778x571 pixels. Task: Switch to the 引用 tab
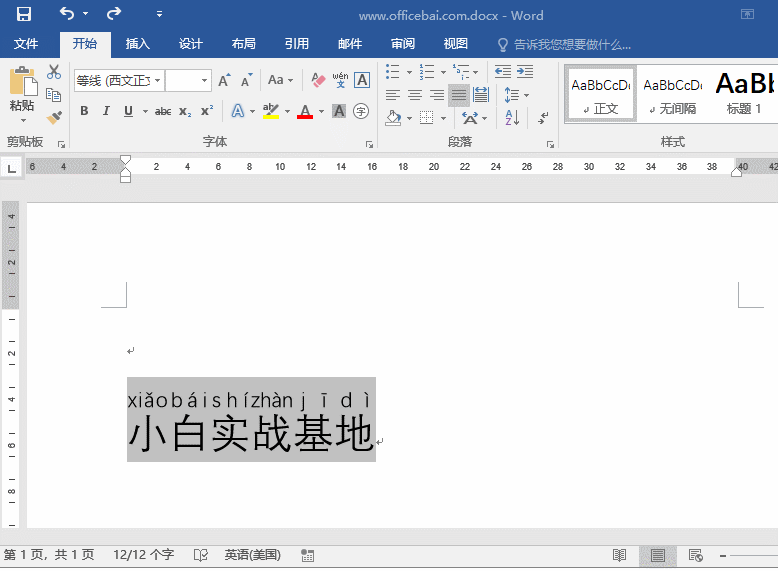297,44
